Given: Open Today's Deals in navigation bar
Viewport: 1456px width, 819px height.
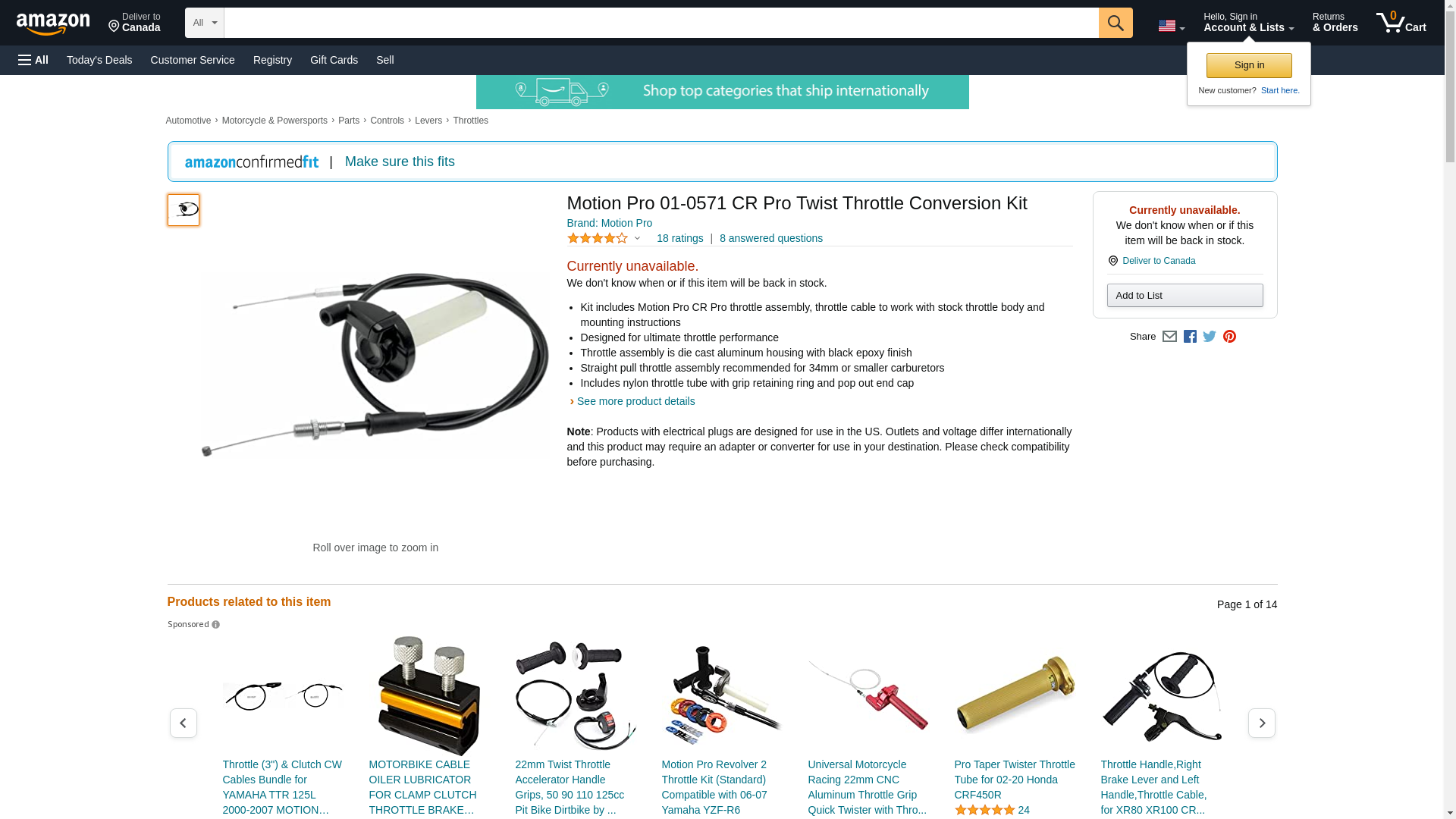Looking at the screenshot, I should 99,60.
